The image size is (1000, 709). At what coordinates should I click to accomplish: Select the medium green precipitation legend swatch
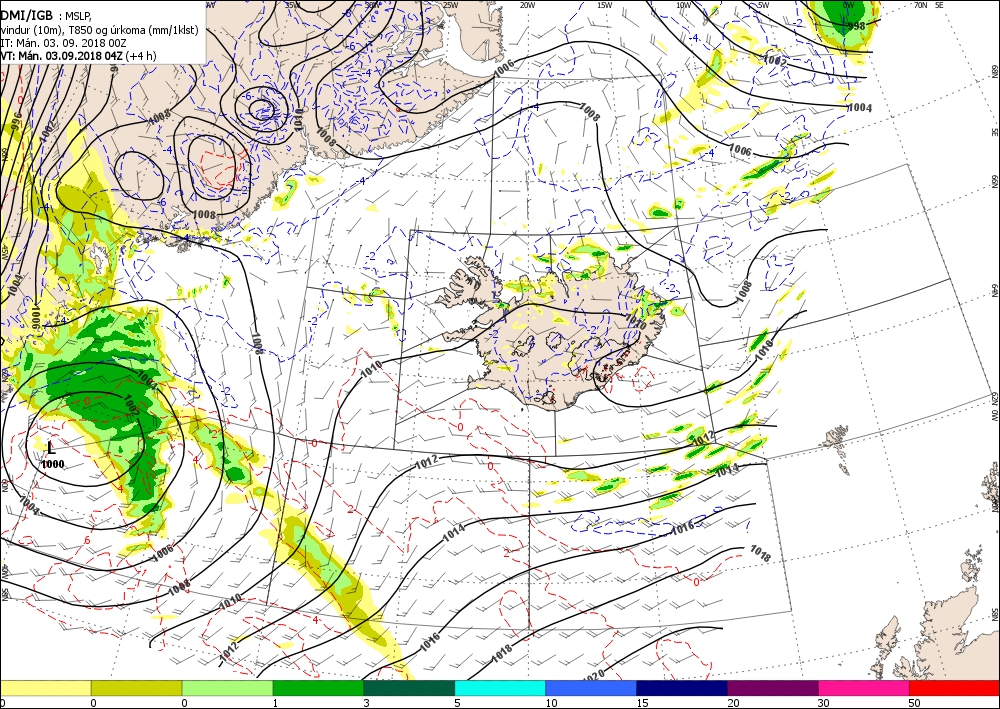pos(318,689)
